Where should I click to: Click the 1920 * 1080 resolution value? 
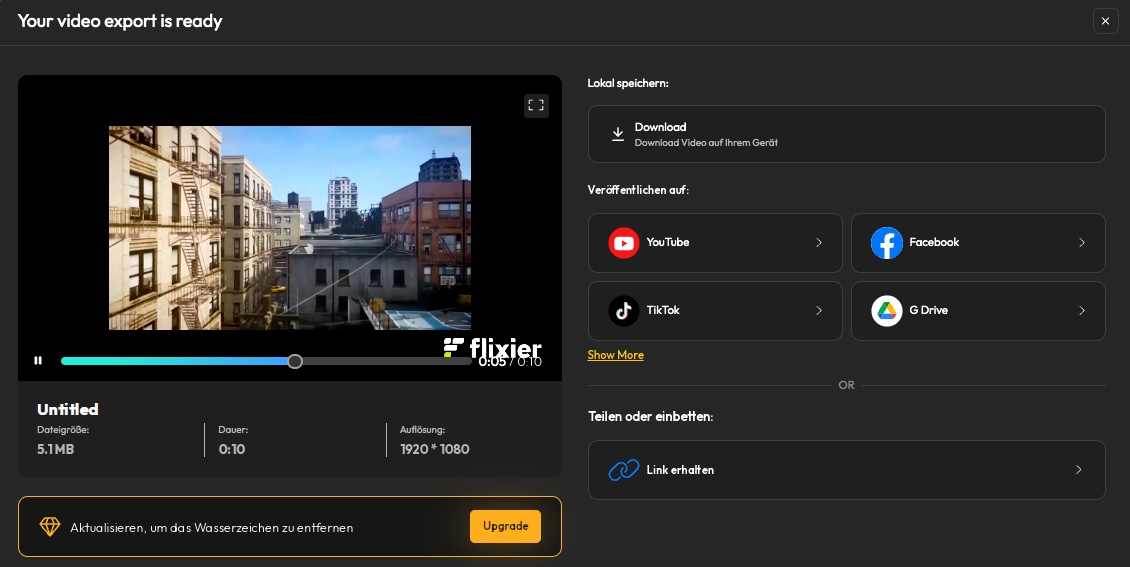[x=435, y=449]
